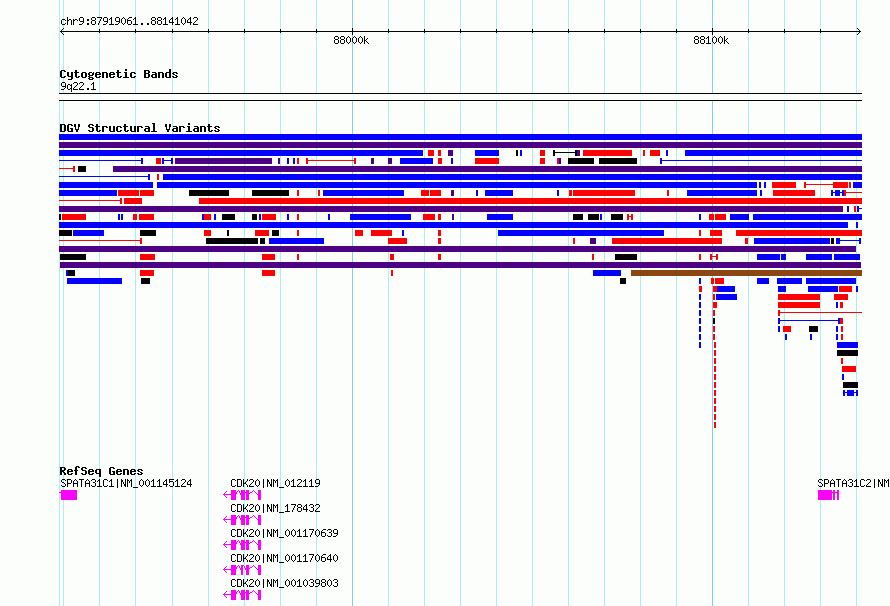890x606 pixels.
Task: Select the CDK20 NM_001170640 gene model glyph
Action: [x=242, y=570]
